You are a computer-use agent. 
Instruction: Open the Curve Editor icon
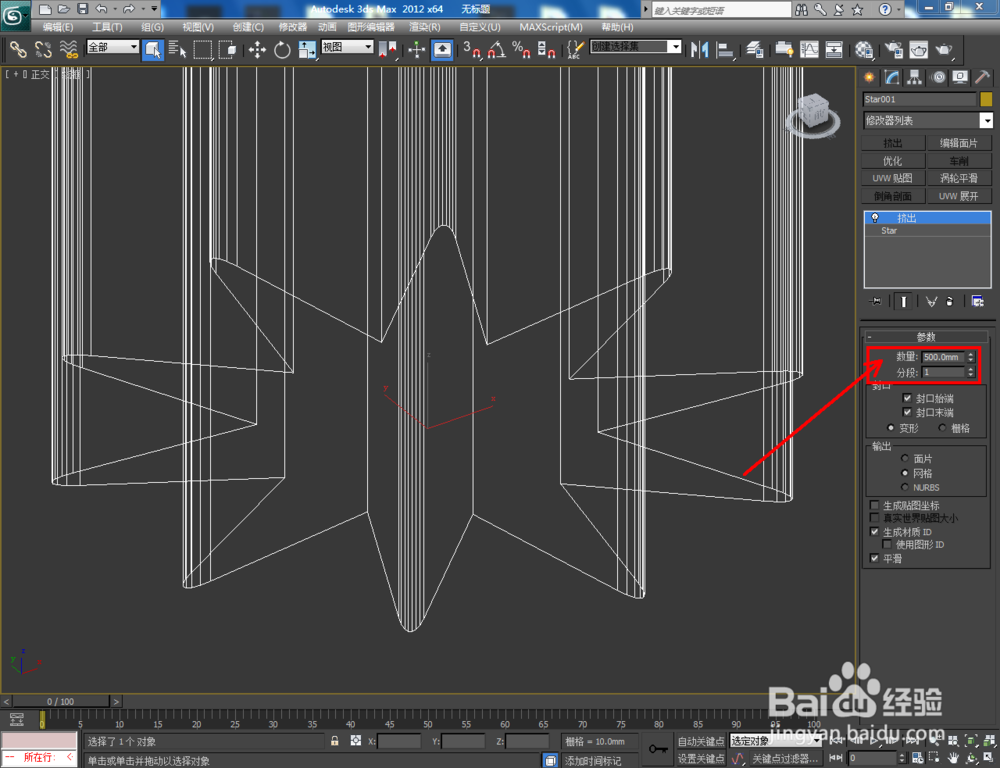[809, 49]
